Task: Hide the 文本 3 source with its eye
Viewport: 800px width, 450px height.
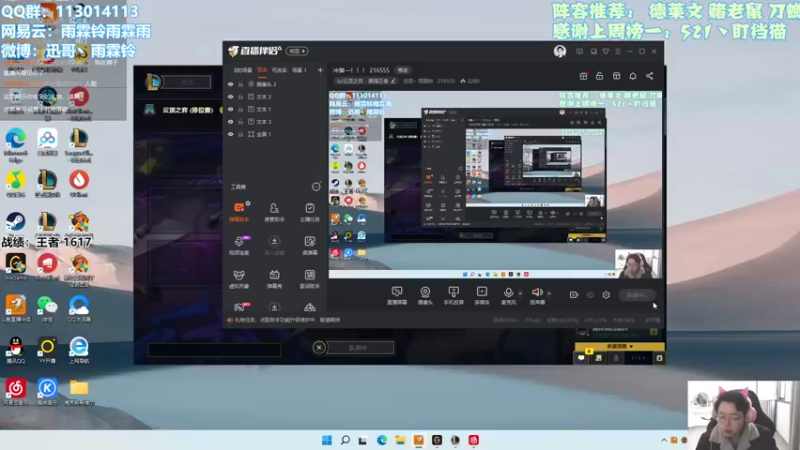Action: [231, 121]
